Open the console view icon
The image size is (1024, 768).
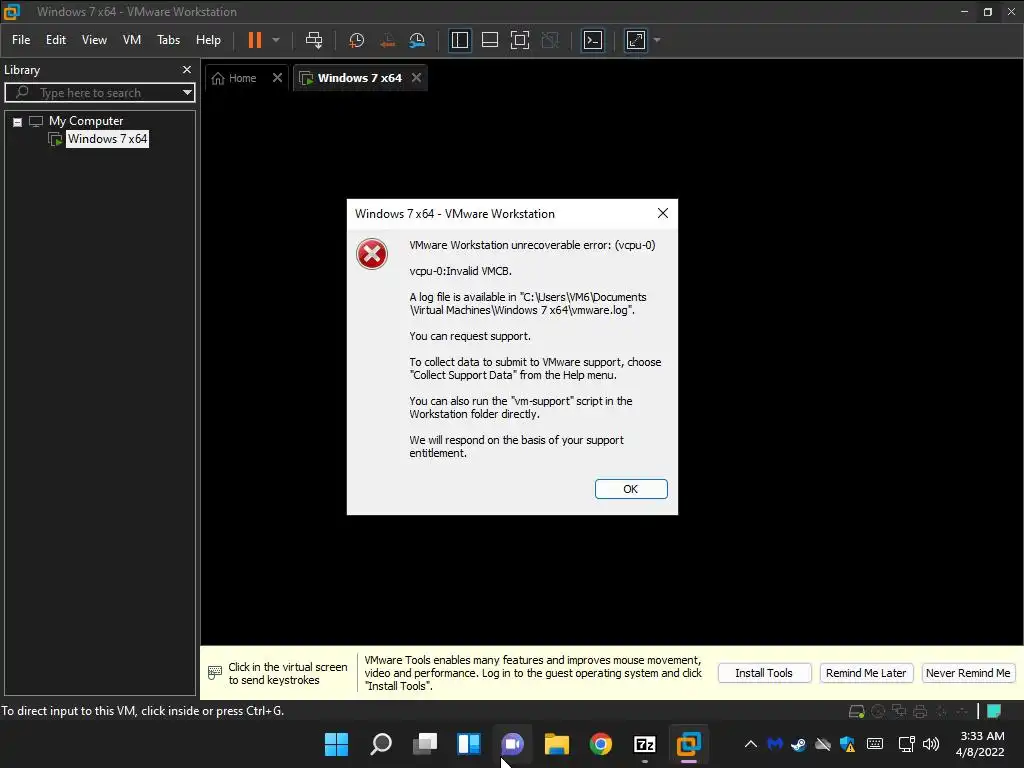[x=593, y=40]
